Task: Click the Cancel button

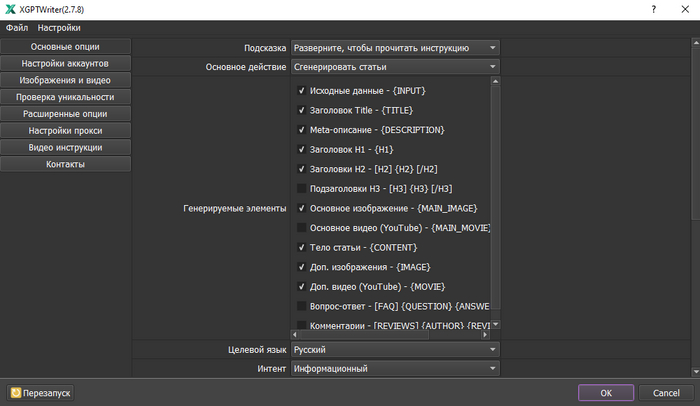Action: click(659, 393)
